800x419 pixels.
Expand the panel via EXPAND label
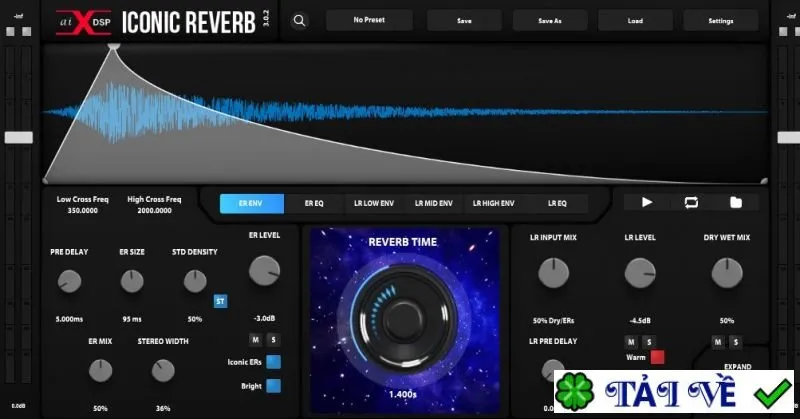[x=737, y=366]
